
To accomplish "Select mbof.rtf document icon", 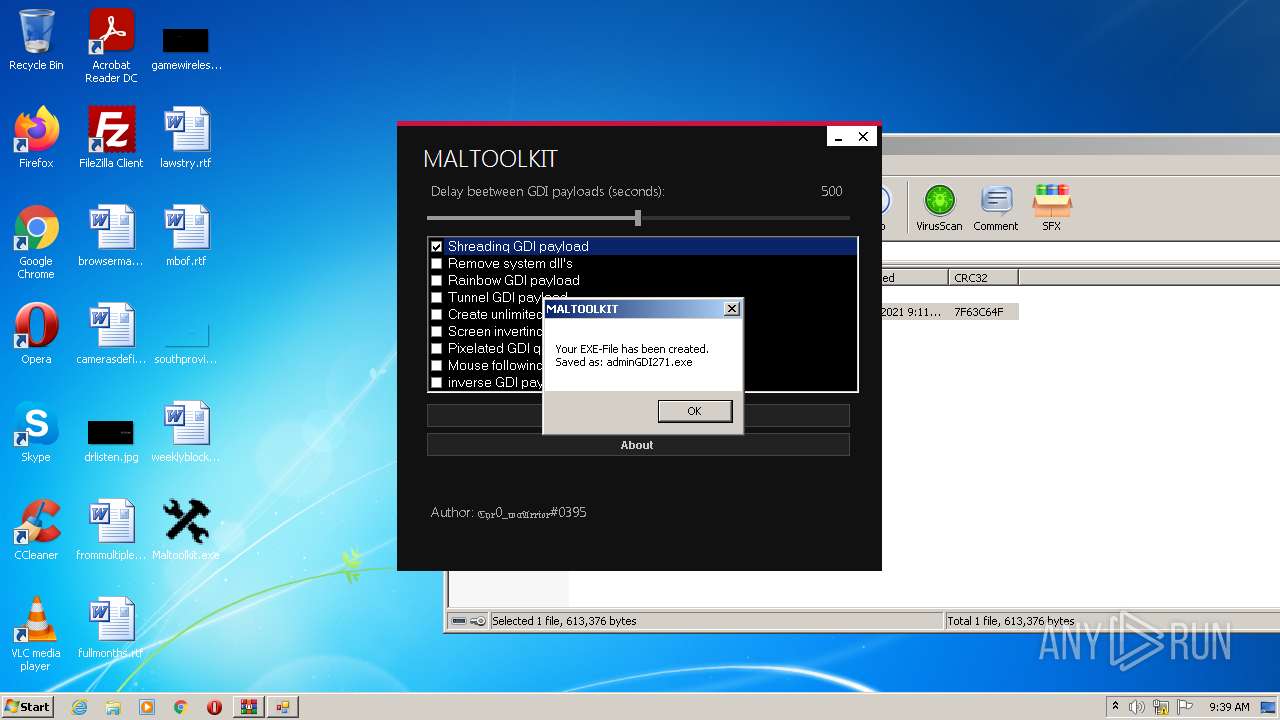I will click(186, 237).
